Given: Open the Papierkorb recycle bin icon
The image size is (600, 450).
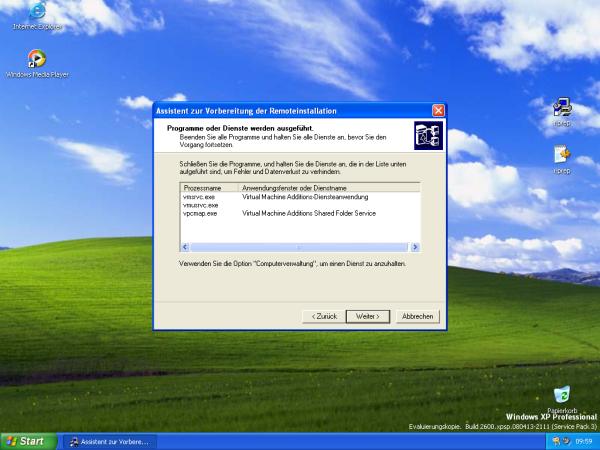Looking at the screenshot, I should pyautogui.click(x=562, y=399).
